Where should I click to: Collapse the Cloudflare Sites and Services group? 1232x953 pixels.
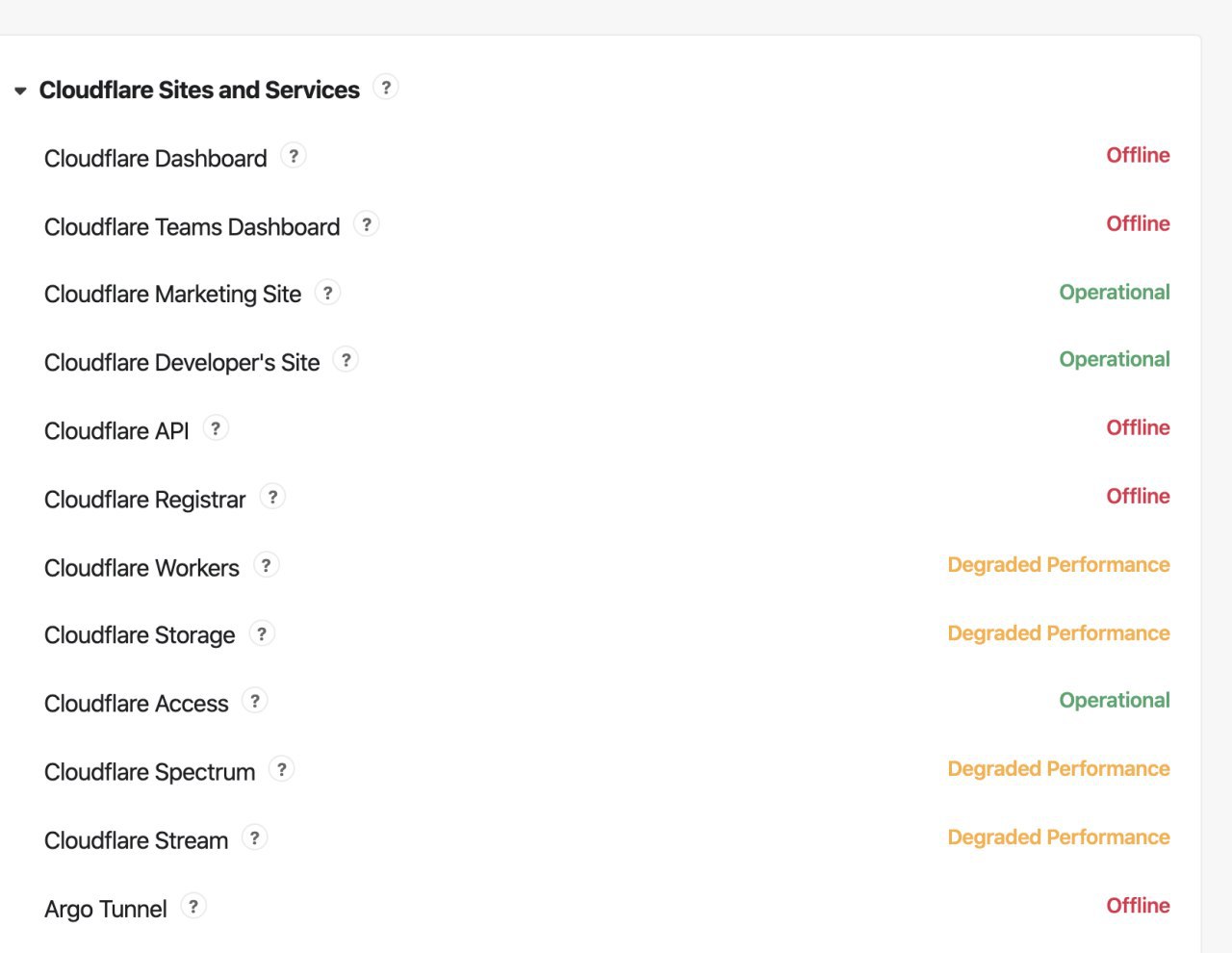point(20,90)
